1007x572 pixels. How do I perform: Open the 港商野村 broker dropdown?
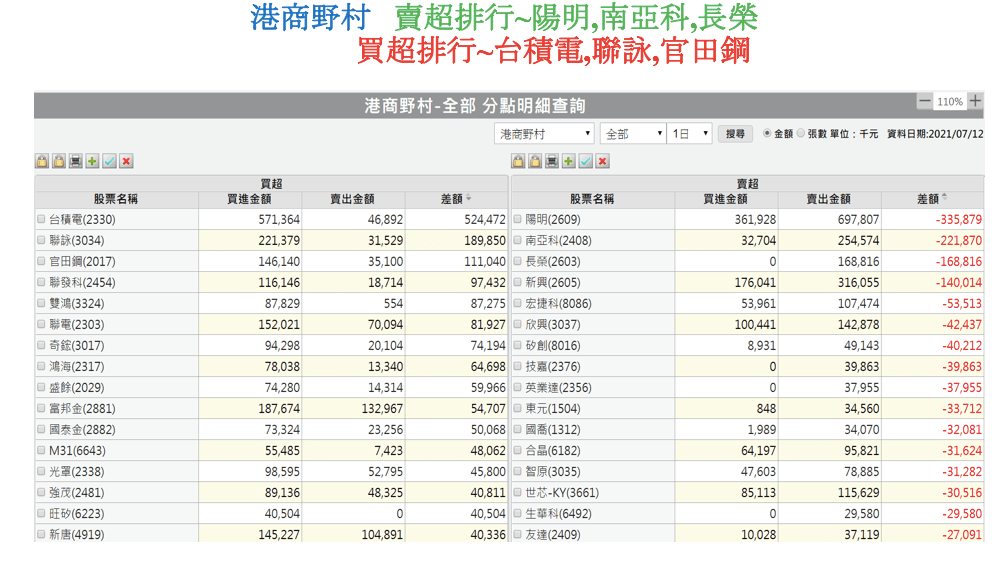click(544, 133)
